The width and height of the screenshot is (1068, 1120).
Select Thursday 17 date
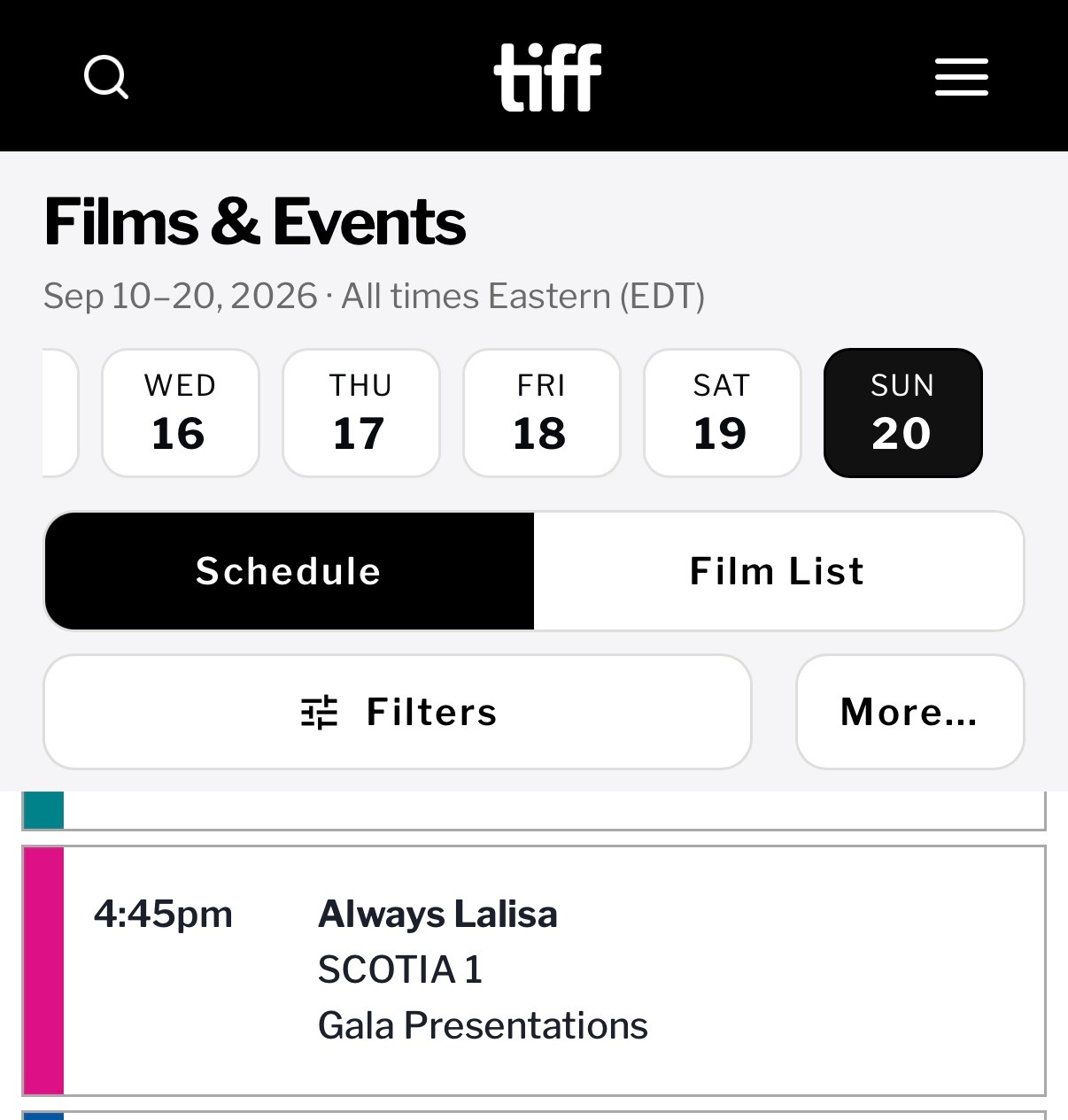click(361, 413)
